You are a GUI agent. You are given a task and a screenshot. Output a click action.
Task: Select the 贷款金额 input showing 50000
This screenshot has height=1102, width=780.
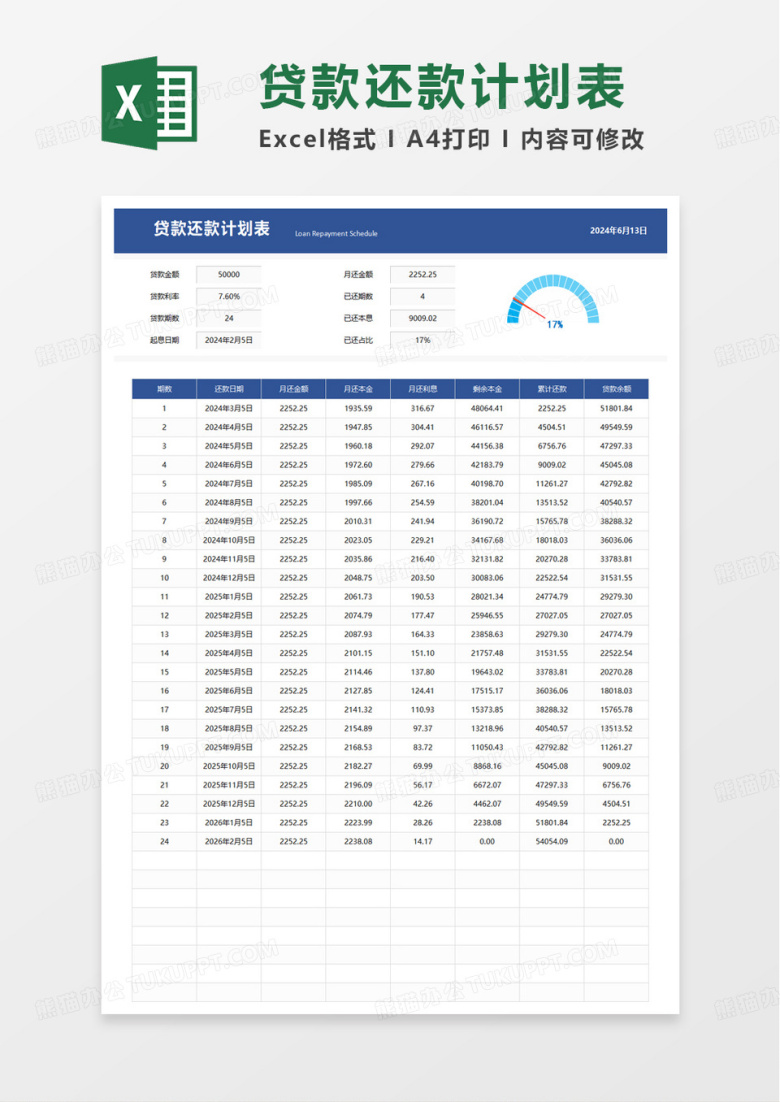tap(228, 275)
